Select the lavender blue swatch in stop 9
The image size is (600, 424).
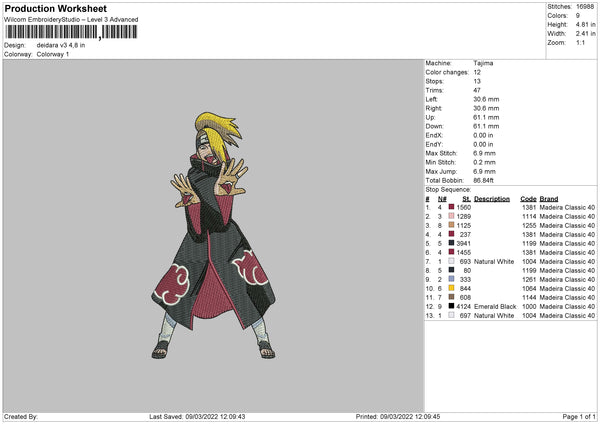(451, 279)
